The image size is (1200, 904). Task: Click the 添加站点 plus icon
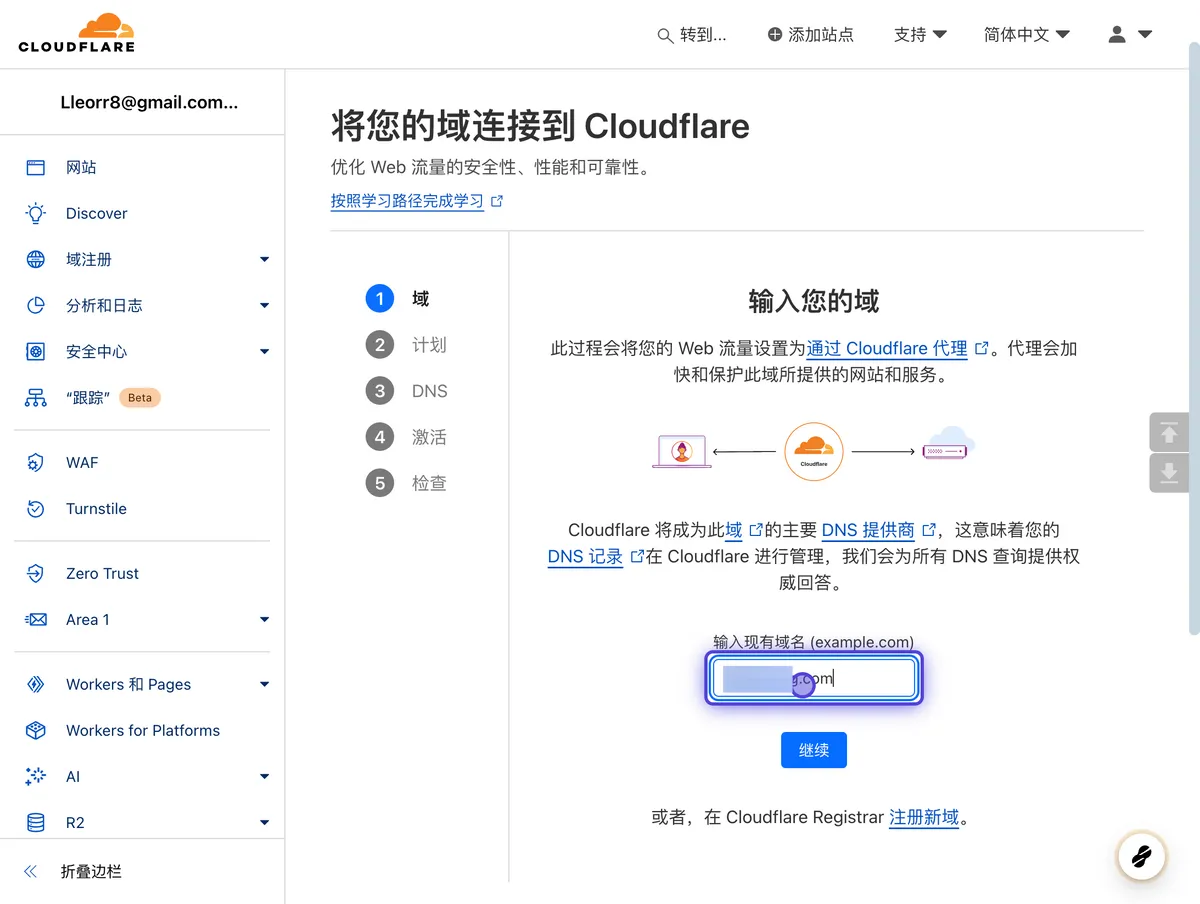click(x=775, y=34)
